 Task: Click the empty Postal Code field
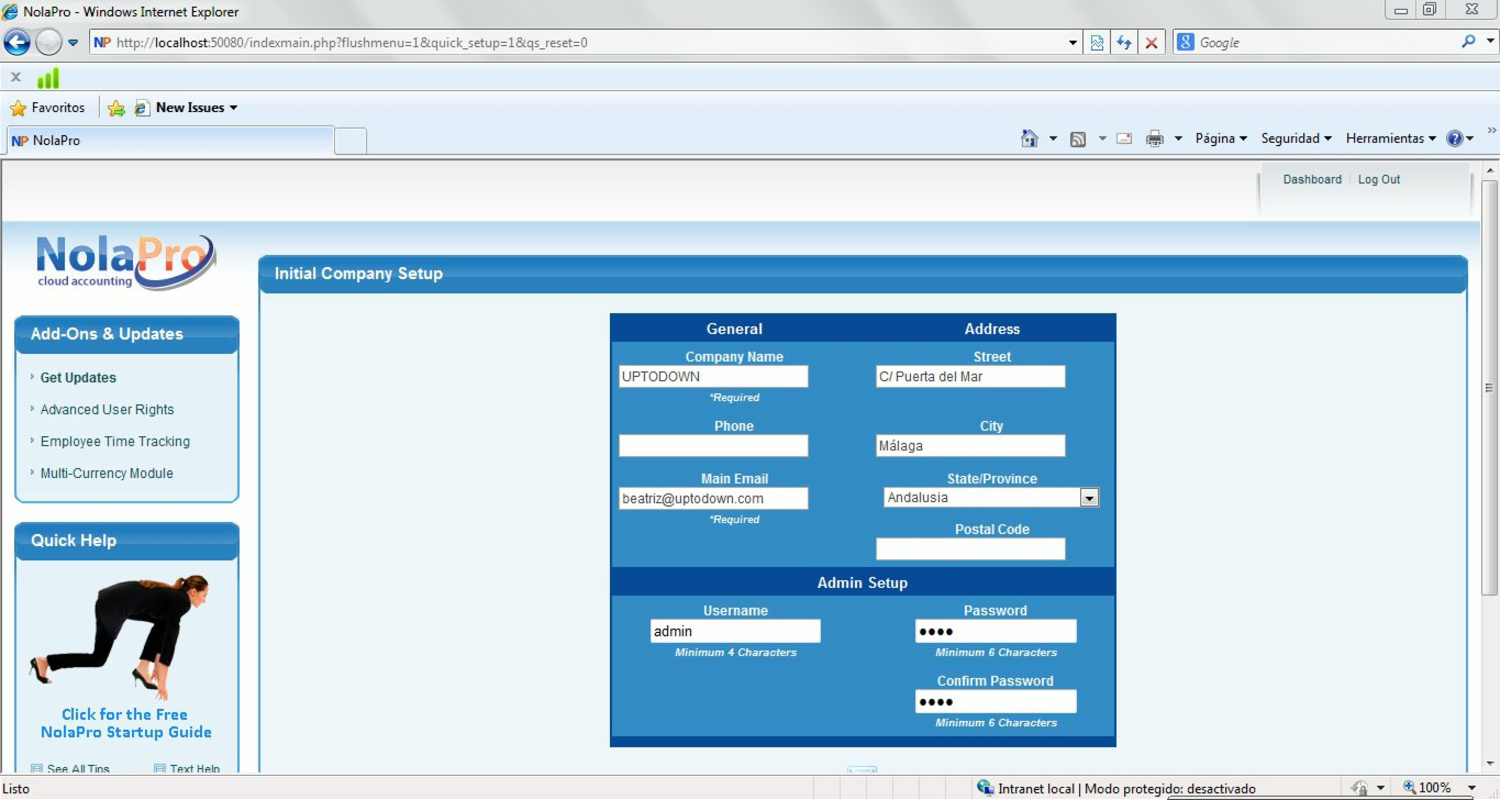pyautogui.click(x=970, y=549)
